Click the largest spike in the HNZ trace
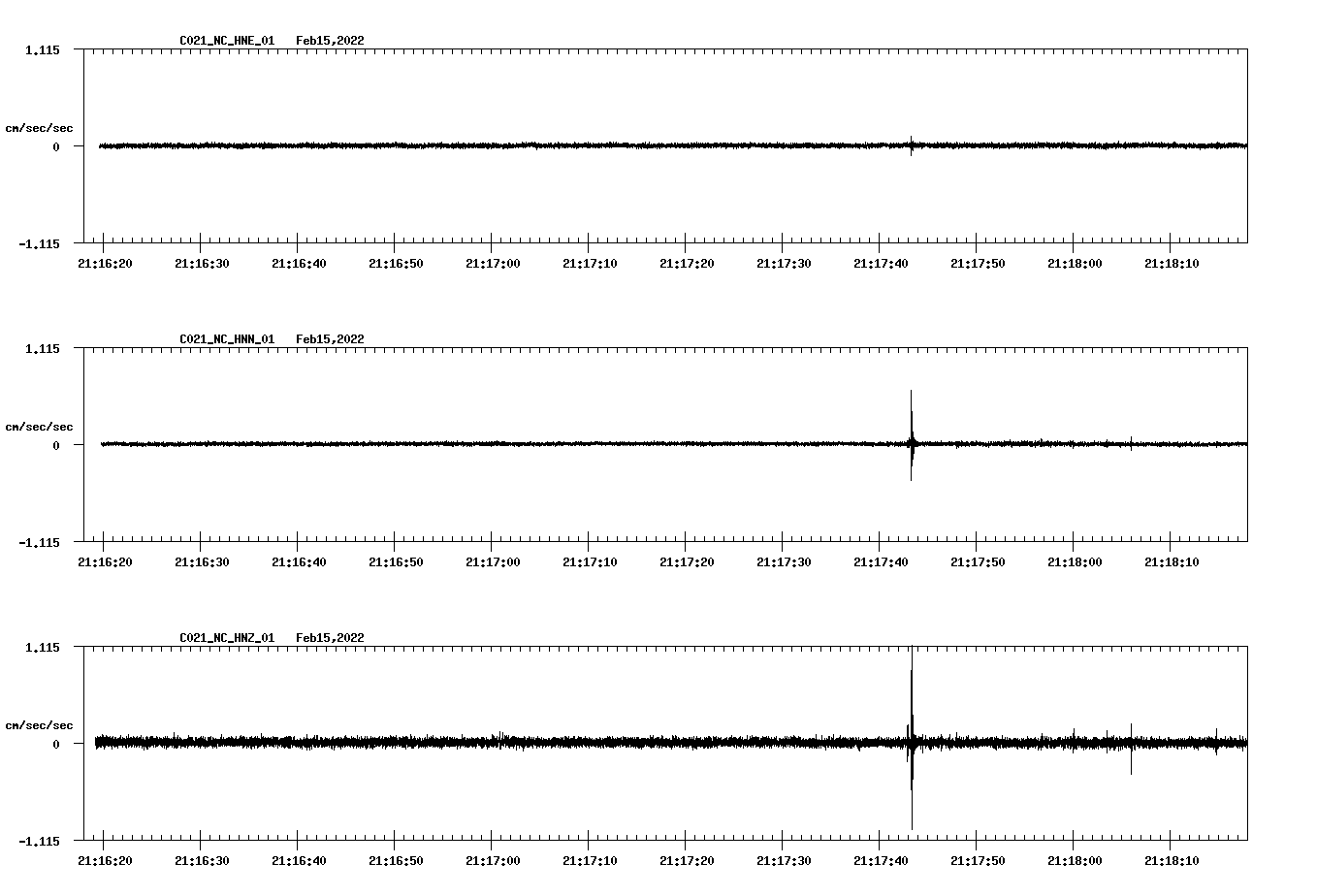1317x896 pixels. tap(912, 739)
